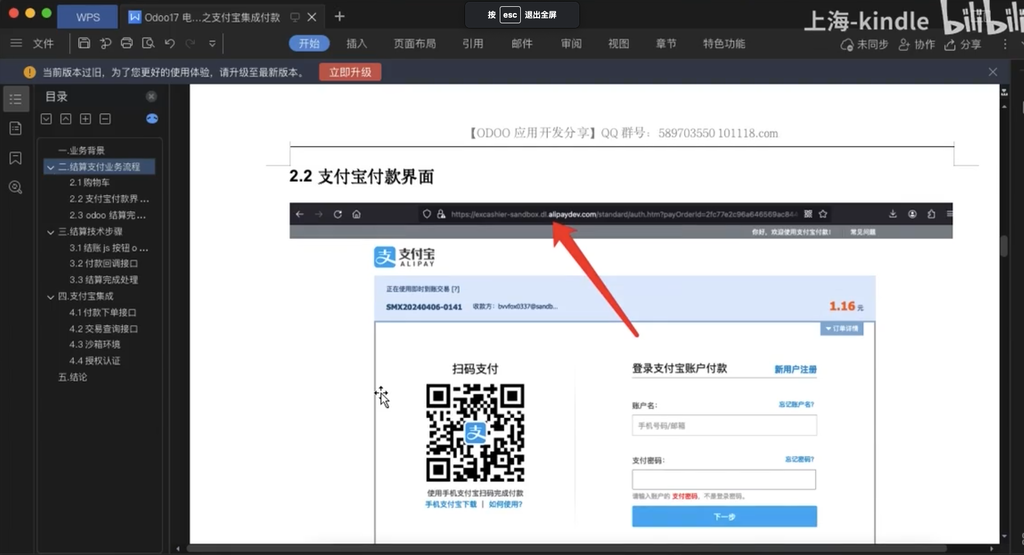Click collapse-all-levels icon in 目录 panel
The width and height of the screenshot is (1024, 555).
[66, 119]
